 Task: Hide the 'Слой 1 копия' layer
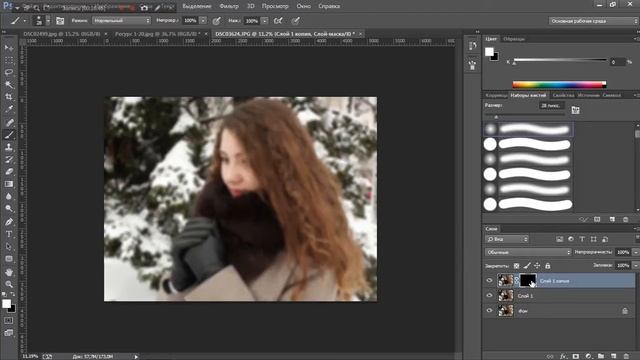pyautogui.click(x=489, y=280)
